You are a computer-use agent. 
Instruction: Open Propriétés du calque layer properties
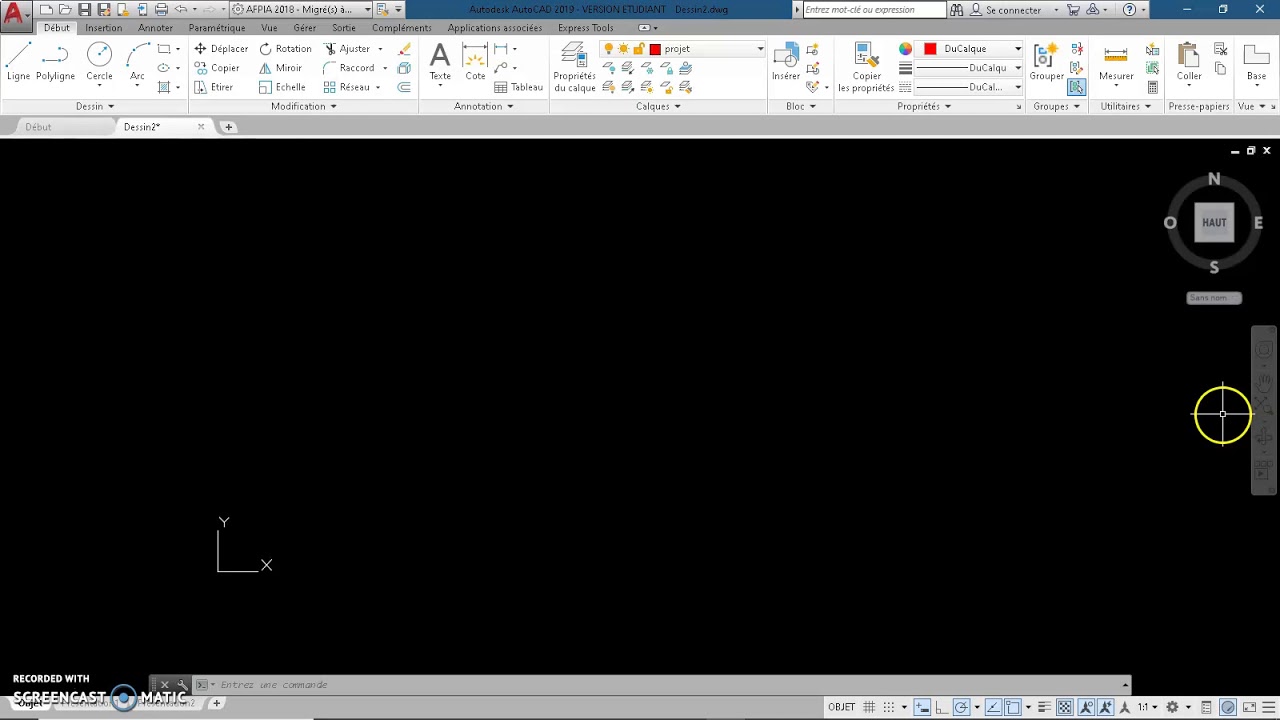coord(574,68)
